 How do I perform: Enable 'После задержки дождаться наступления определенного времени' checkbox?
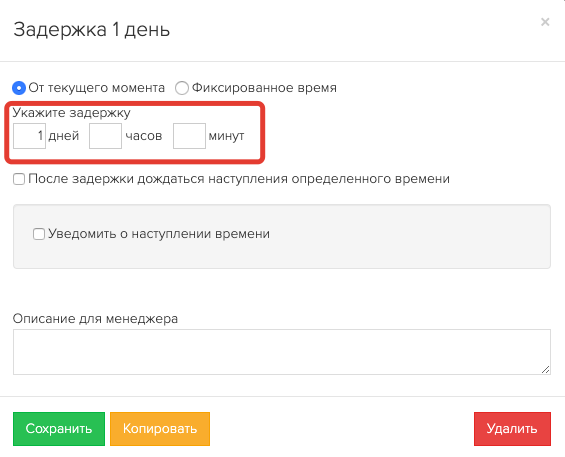(19, 179)
